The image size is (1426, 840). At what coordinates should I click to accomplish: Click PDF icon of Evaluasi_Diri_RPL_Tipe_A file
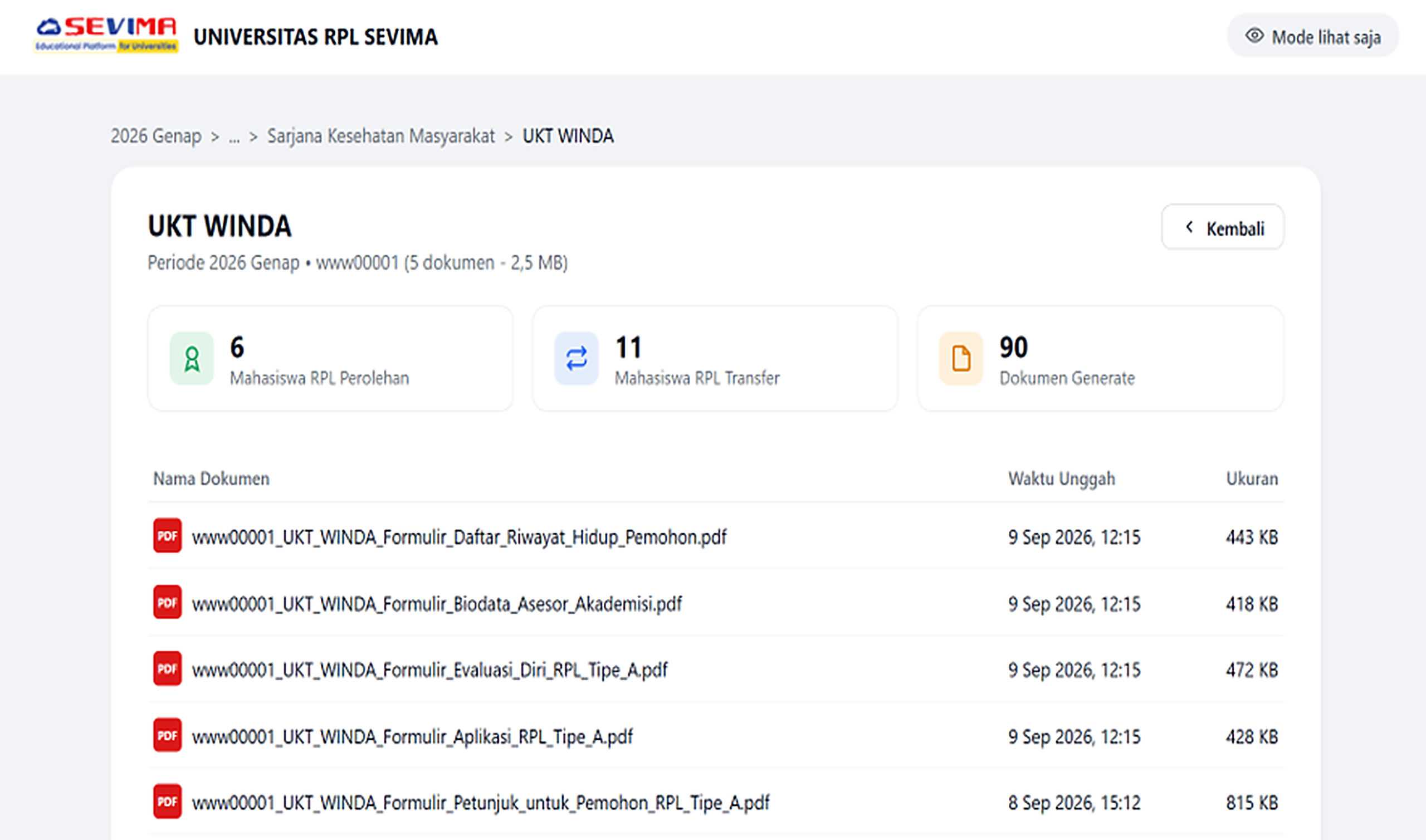point(167,668)
